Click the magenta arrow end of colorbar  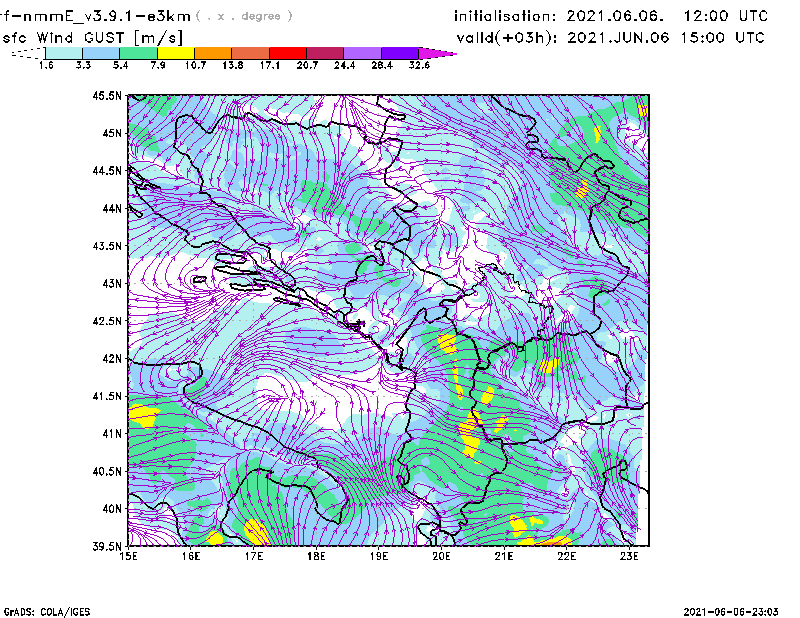437,53
